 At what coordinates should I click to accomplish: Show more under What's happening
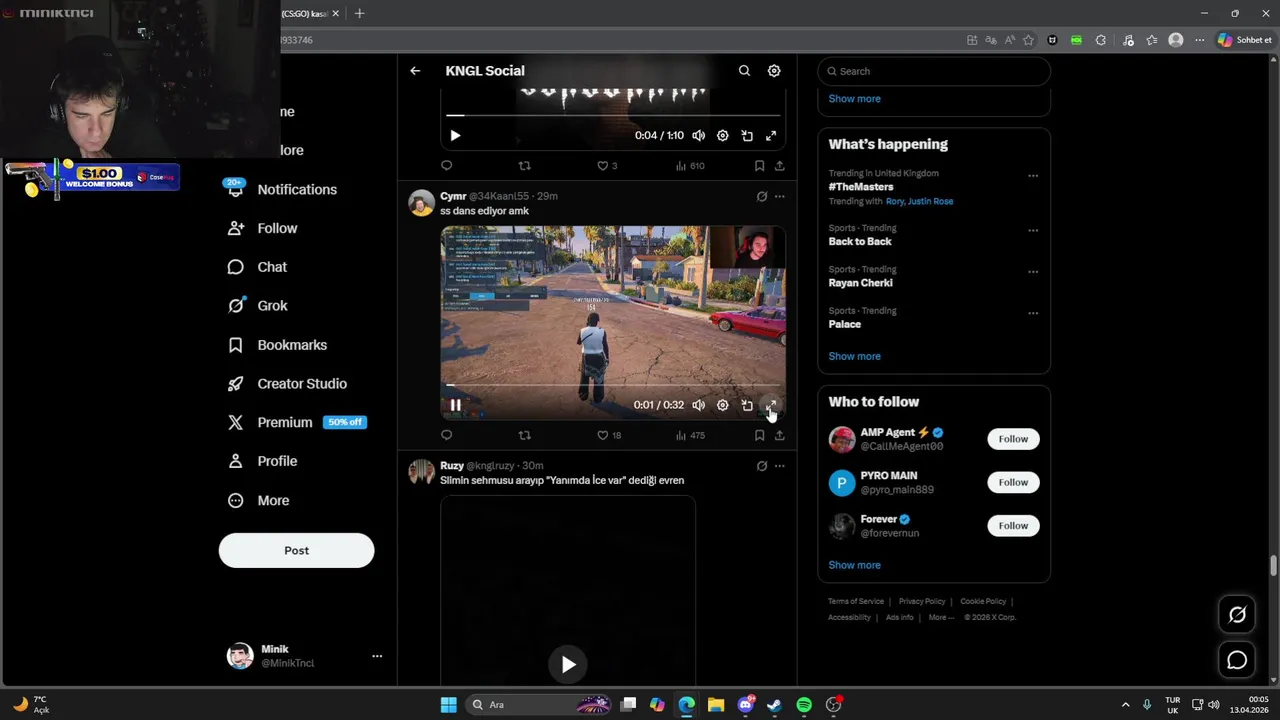pos(854,356)
